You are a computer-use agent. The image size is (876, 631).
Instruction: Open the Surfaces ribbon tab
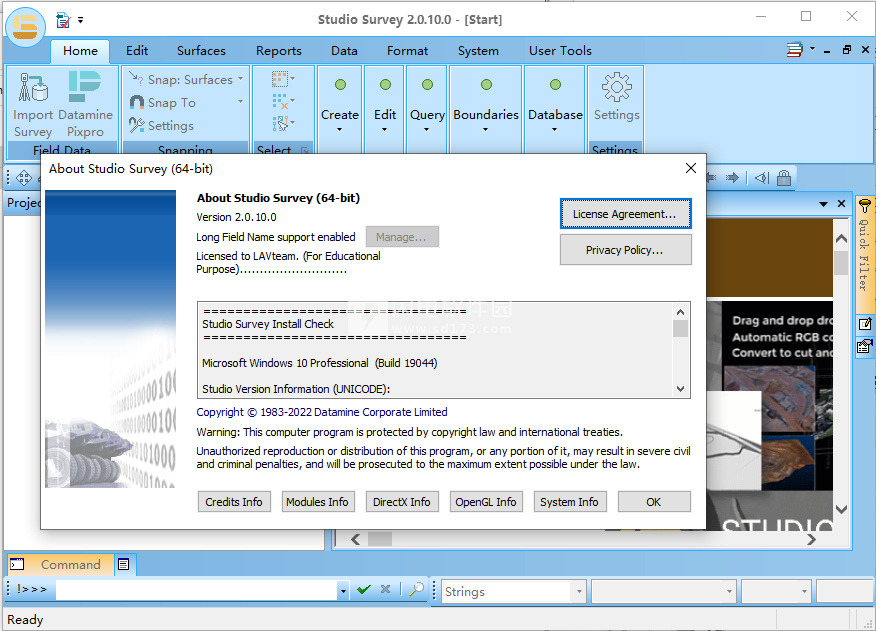201,51
